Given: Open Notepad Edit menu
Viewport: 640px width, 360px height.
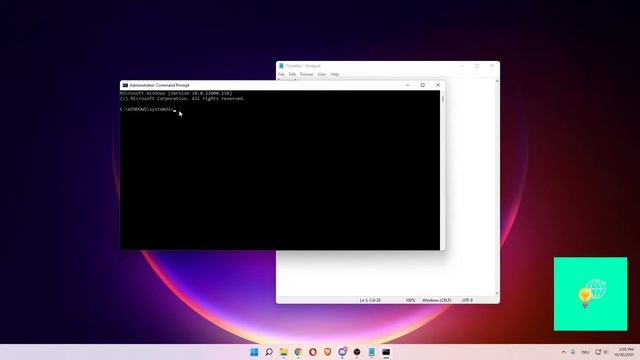Looking at the screenshot, I should click(292, 74).
